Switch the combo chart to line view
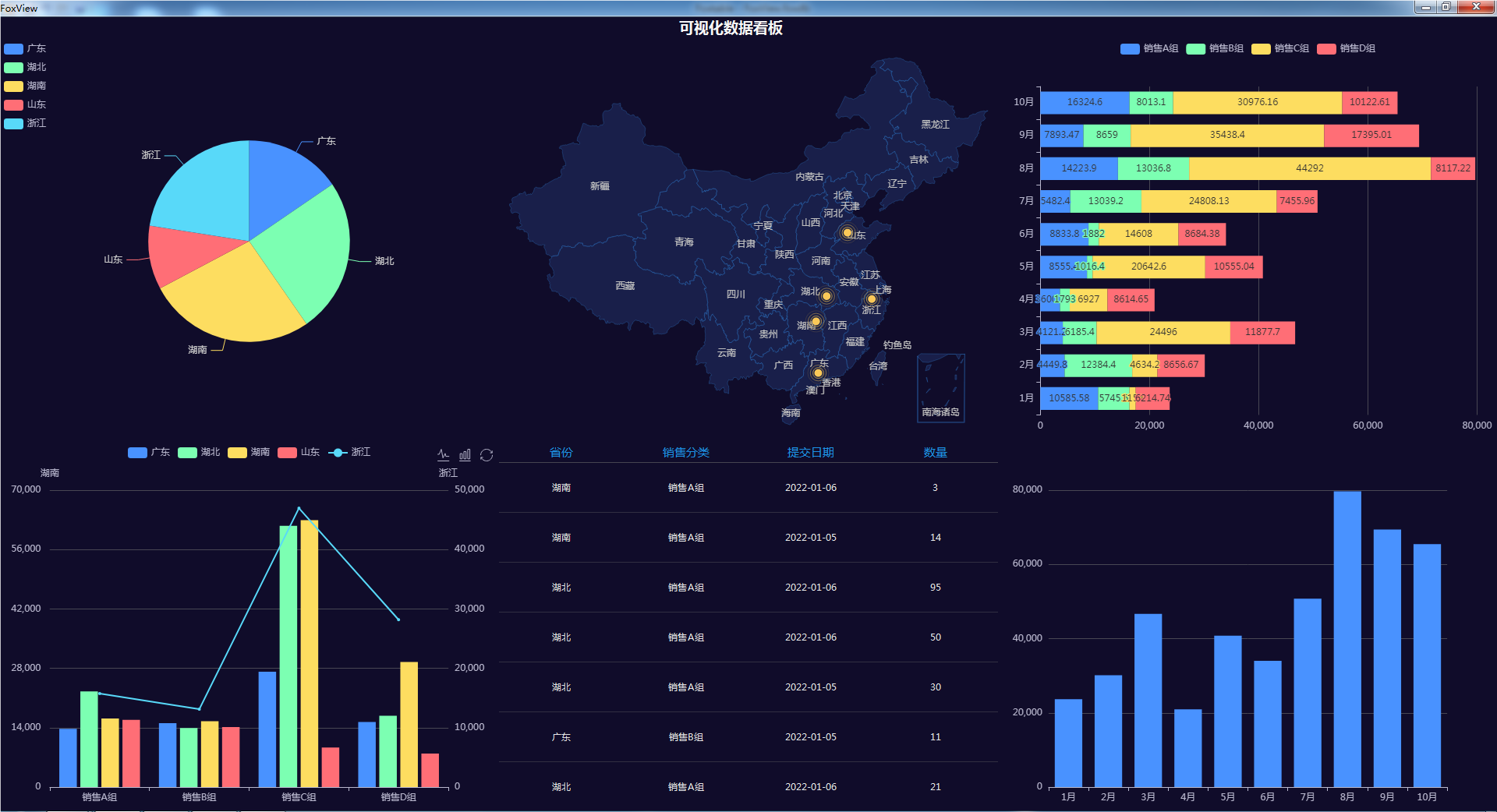Image resolution: width=1497 pixels, height=812 pixels. (x=444, y=454)
